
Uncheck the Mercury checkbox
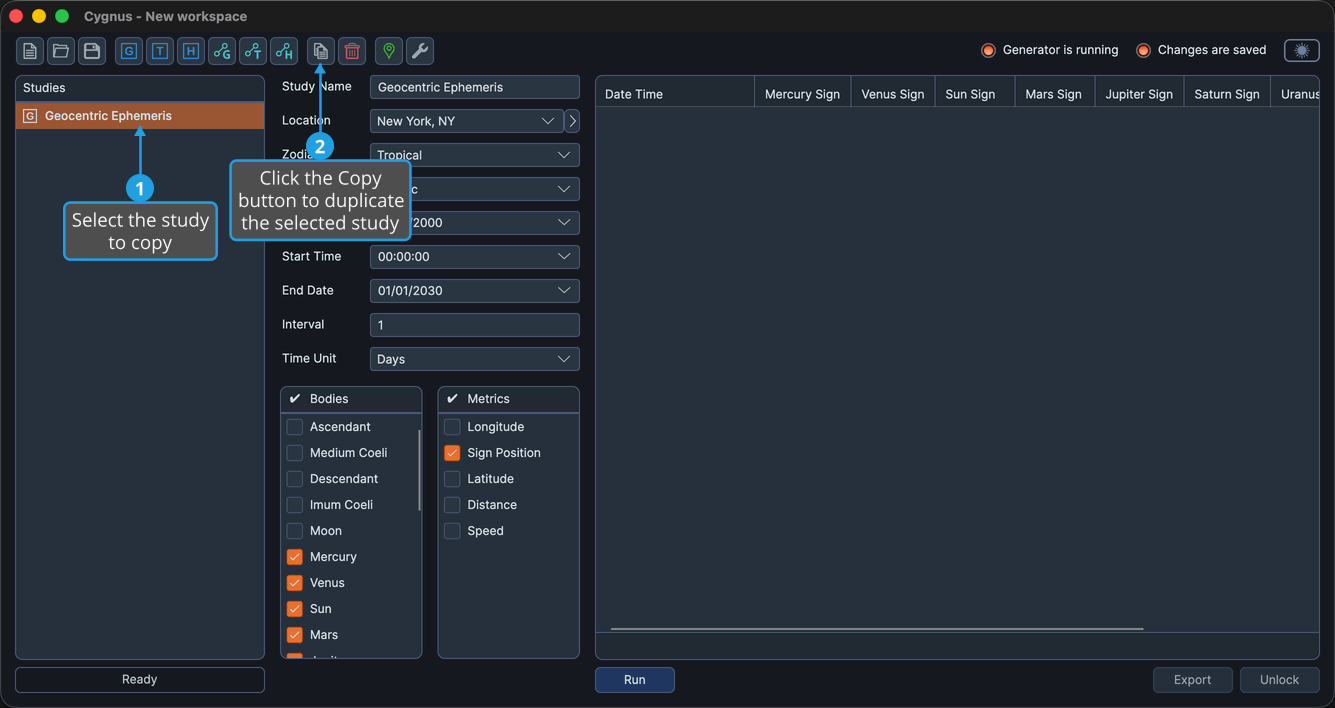[x=295, y=557]
